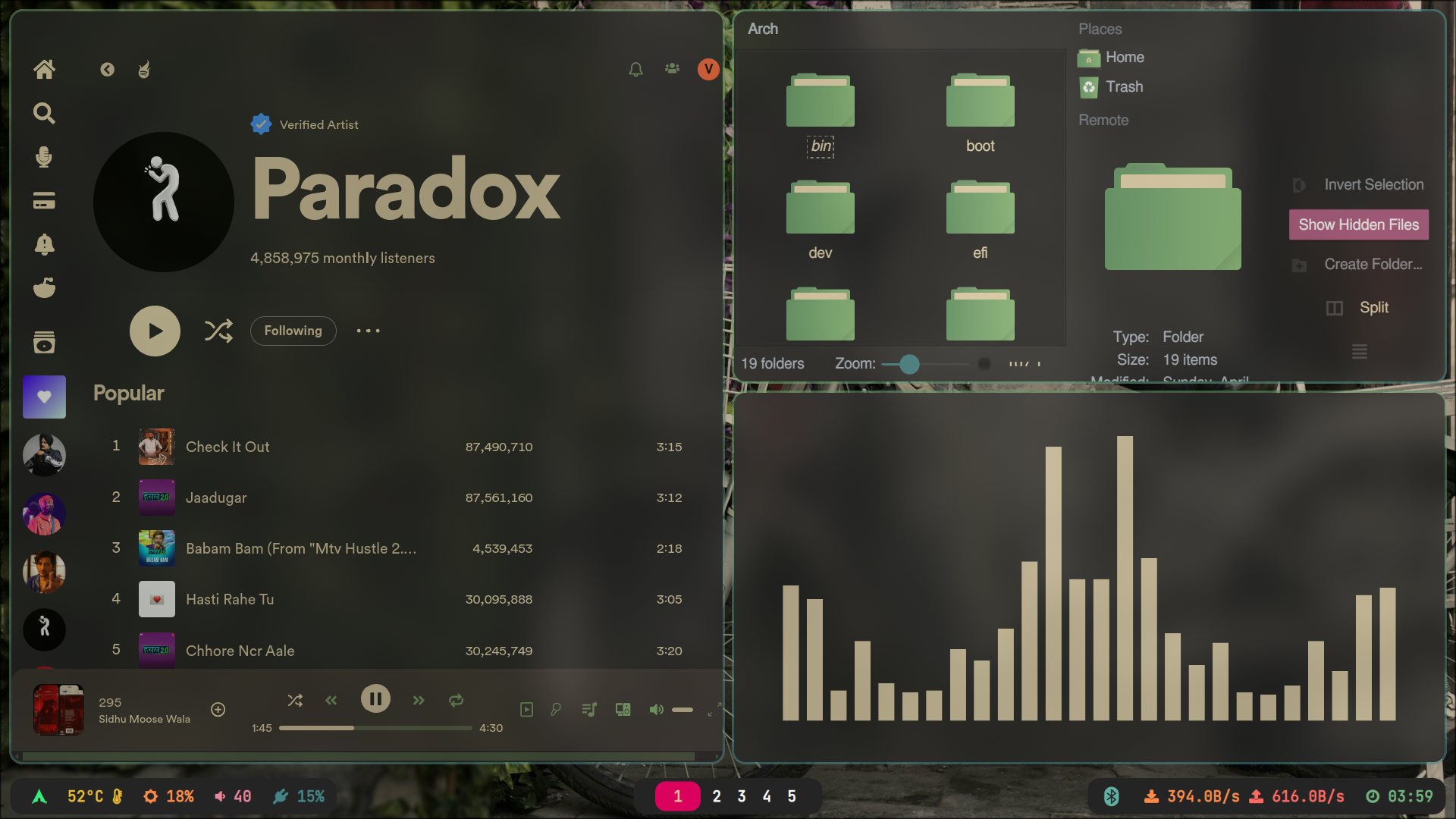Viewport: 1456px width, 819px height.
Task: Go back with the arrow button
Action: click(x=107, y=70)
